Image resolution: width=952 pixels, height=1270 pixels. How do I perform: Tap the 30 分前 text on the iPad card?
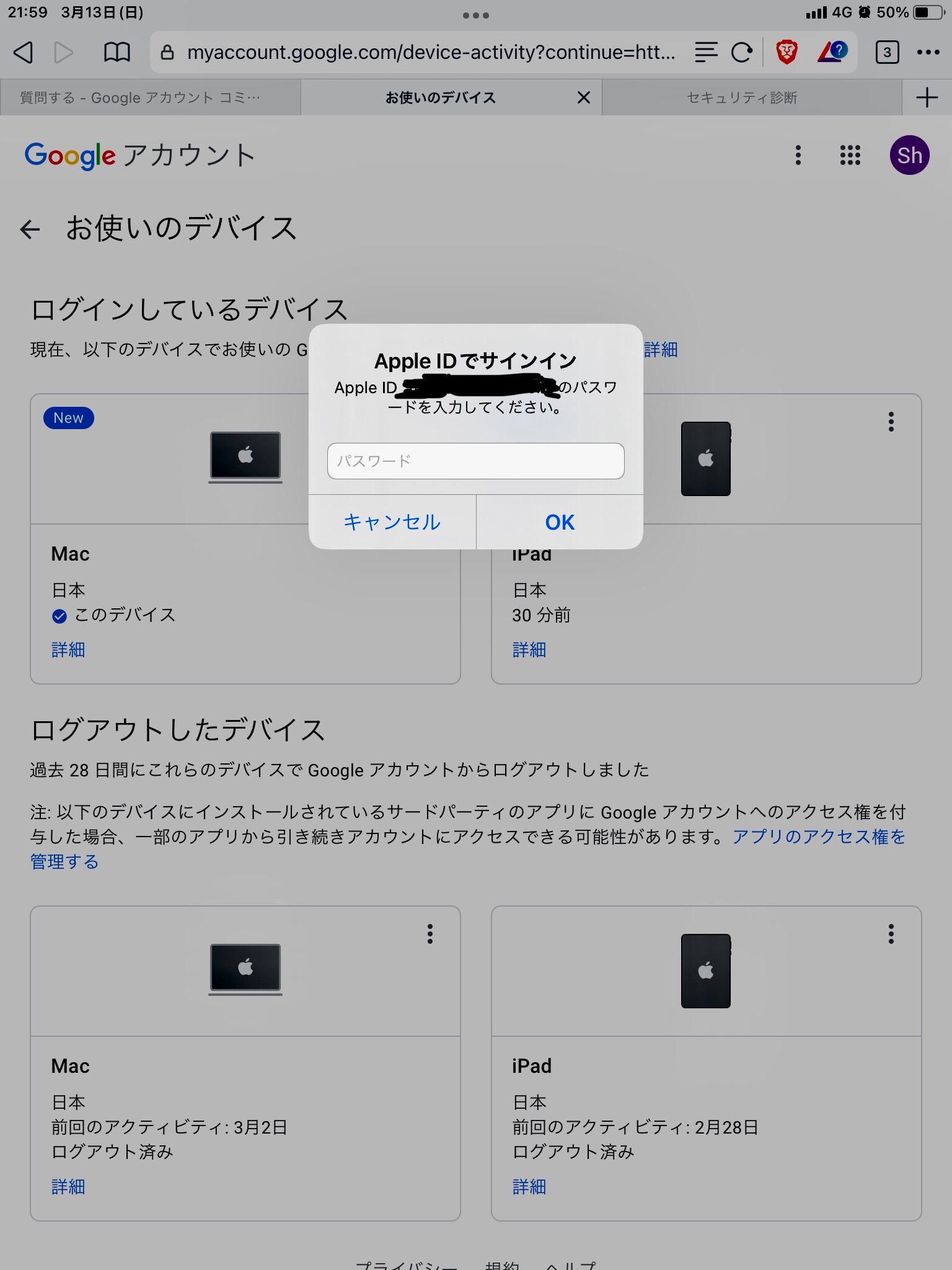point(541,615)
